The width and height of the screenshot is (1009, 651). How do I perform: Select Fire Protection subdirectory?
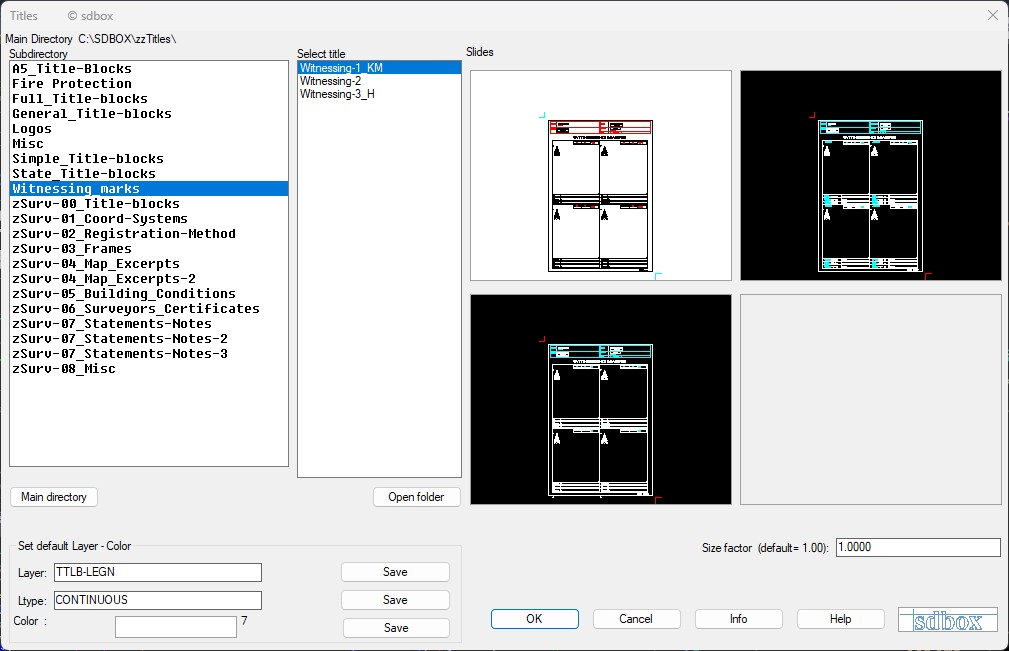tap(149, 84)
